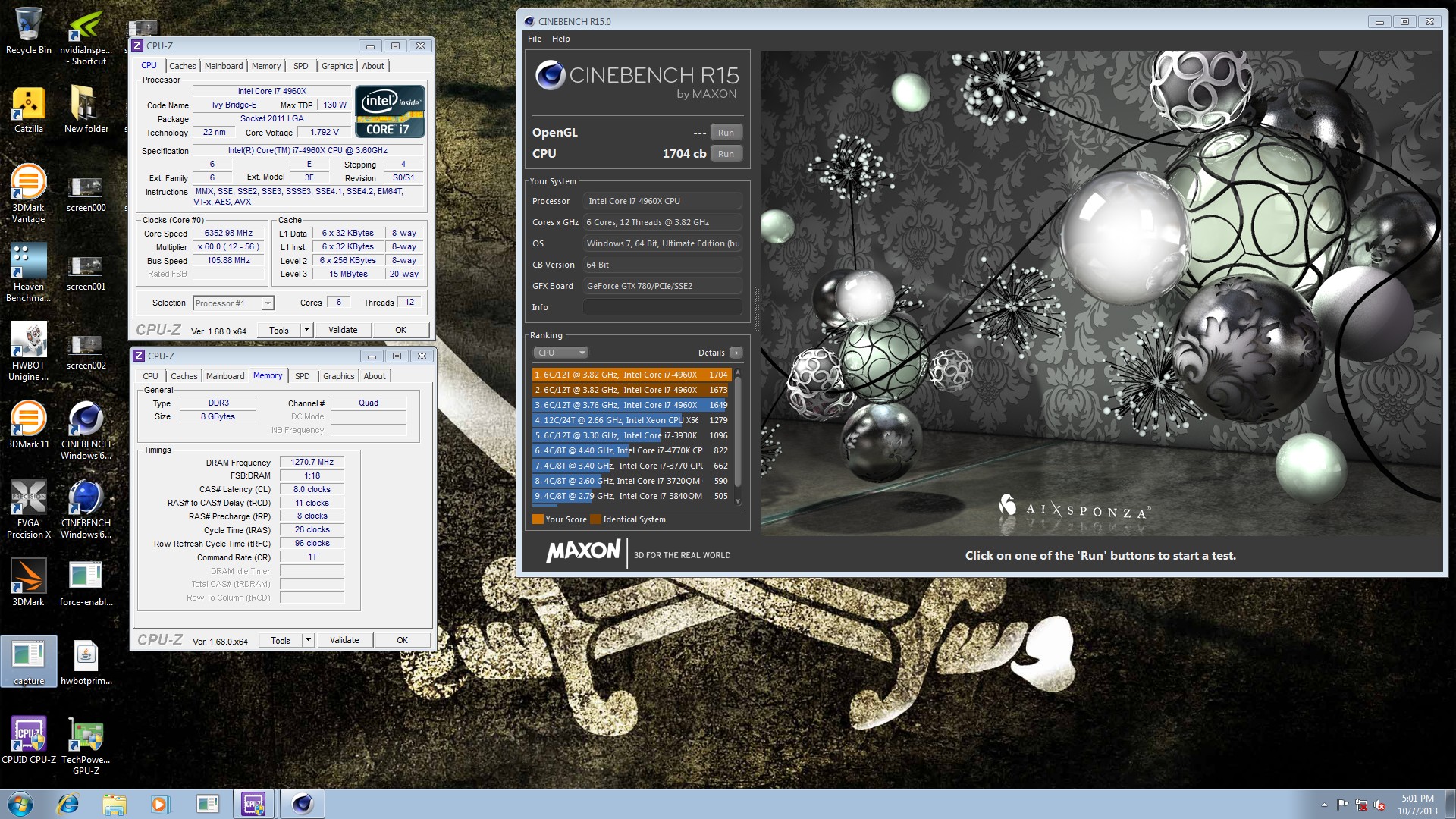Launch 3DMark 11 desktop icon

[29, 425]
